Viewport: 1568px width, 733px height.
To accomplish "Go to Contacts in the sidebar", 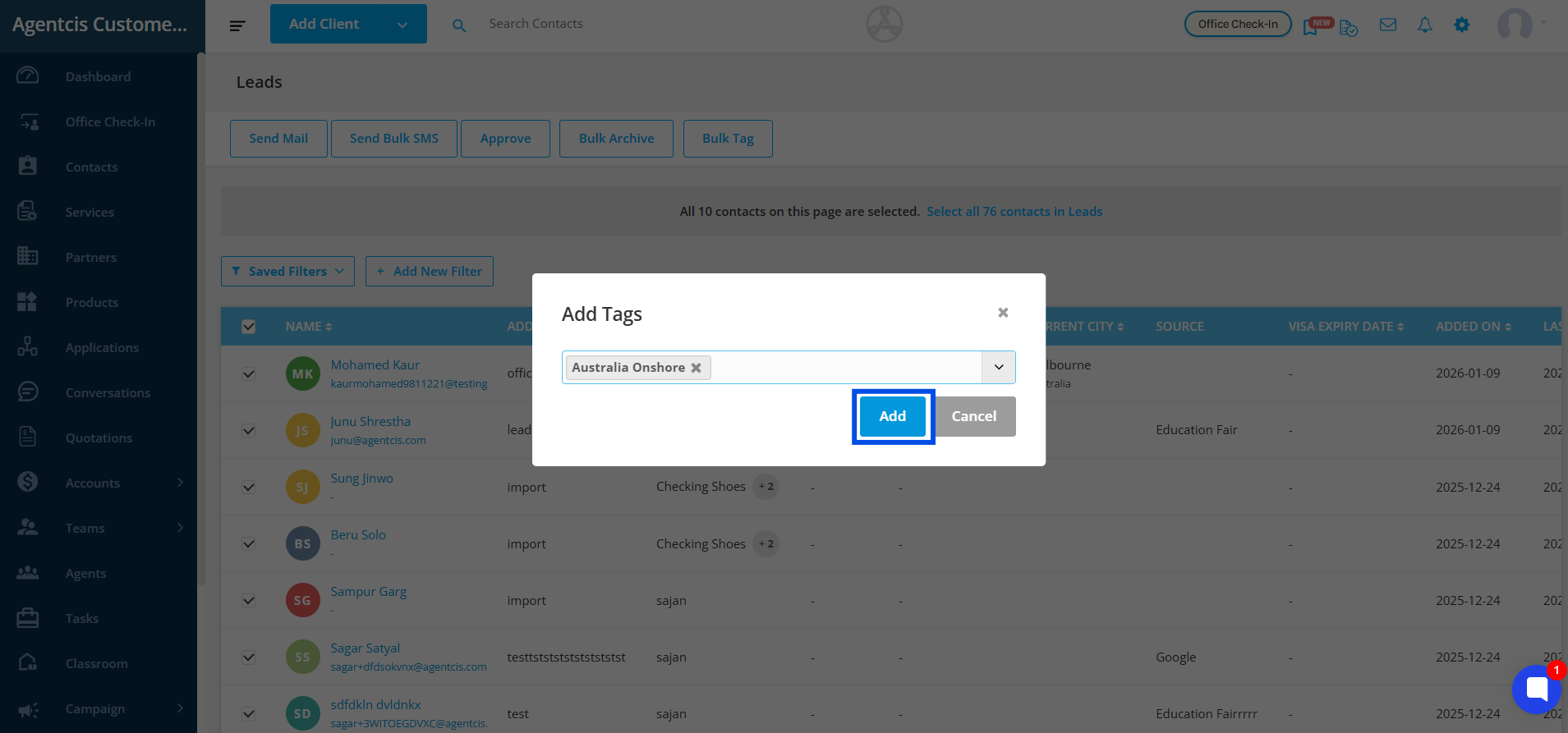I will pos(92,167).
